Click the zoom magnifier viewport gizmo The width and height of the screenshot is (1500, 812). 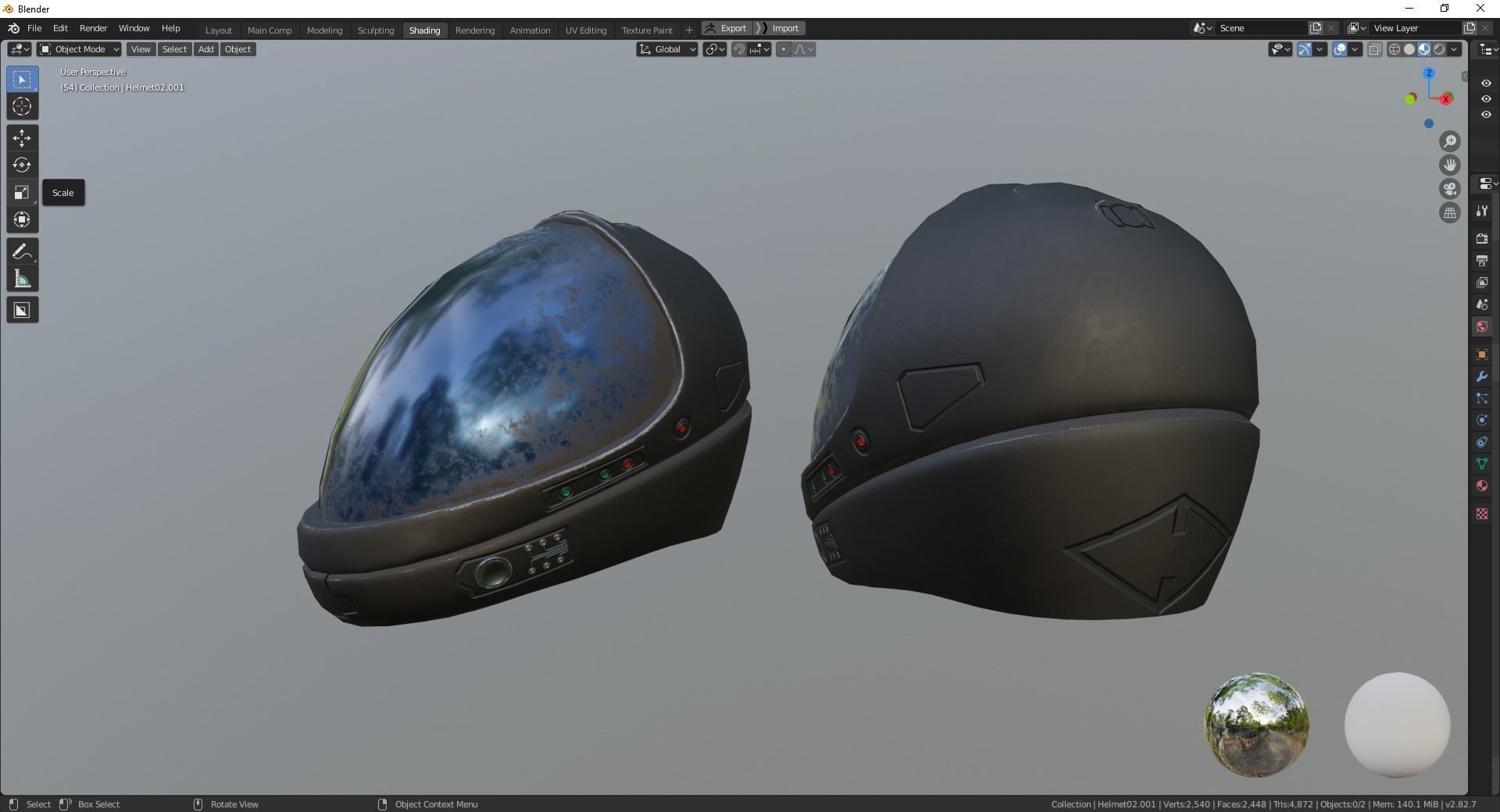(1450, 141)
